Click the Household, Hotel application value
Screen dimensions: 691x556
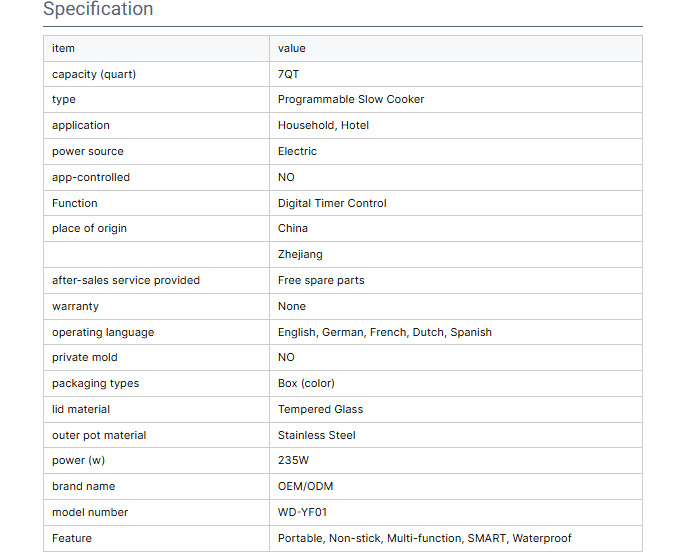click(x=323, y=126)
